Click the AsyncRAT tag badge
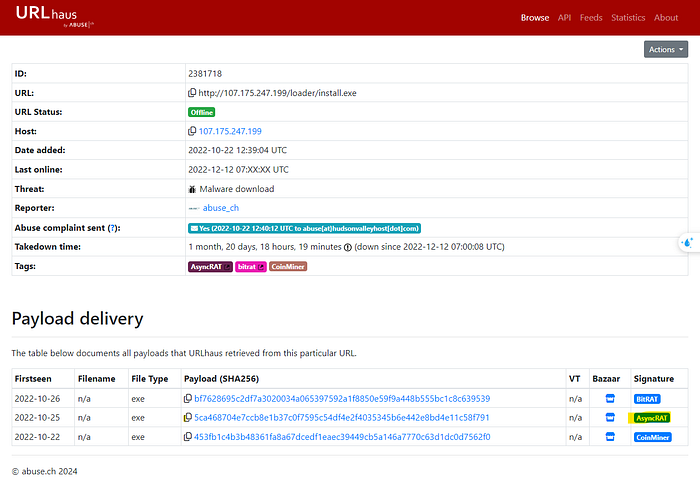This screenshot has width=700, height=486. pos(210,267)
